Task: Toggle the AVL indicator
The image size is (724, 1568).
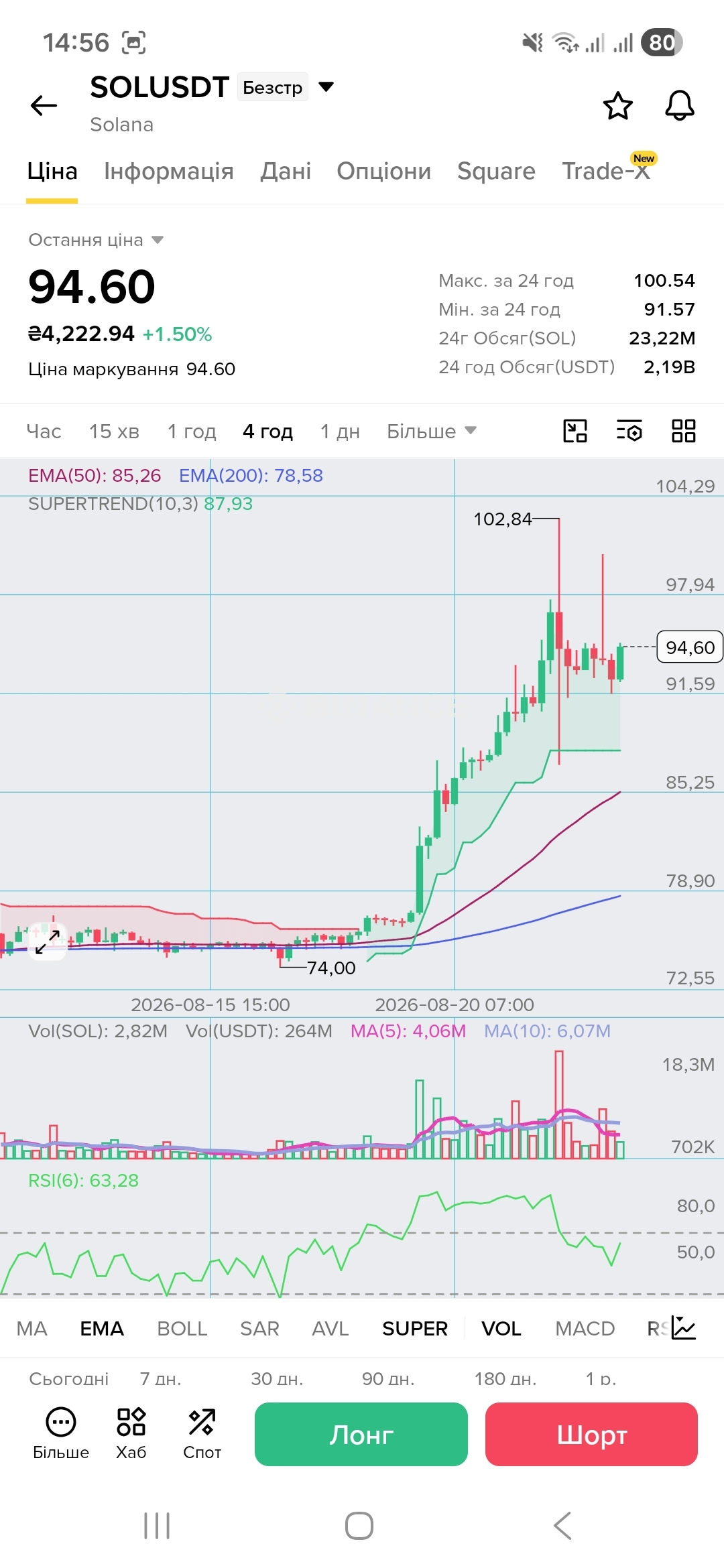Action: tap(330, 1328)
